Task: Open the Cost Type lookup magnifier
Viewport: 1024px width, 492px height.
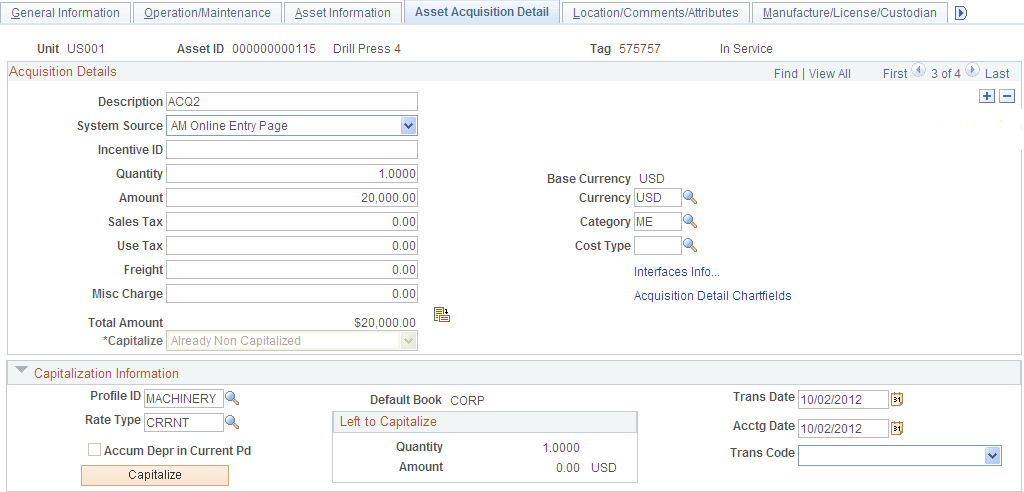Action: (x=690, y=246)
